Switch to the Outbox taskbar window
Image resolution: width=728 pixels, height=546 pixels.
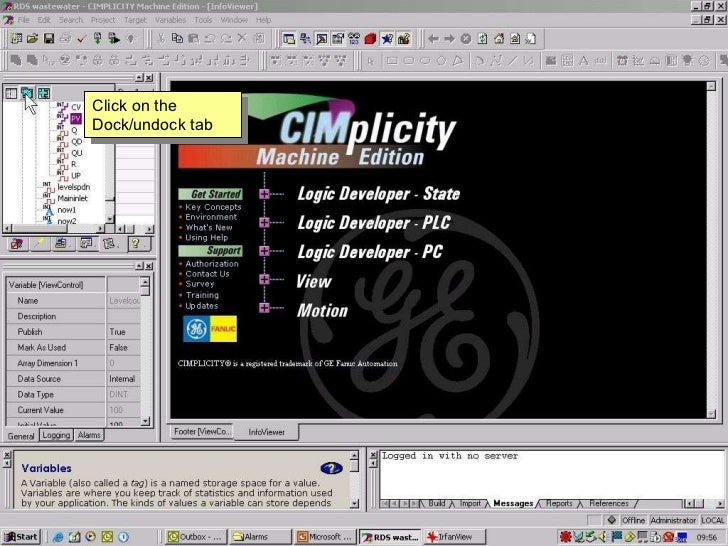[x=196, y=537]
